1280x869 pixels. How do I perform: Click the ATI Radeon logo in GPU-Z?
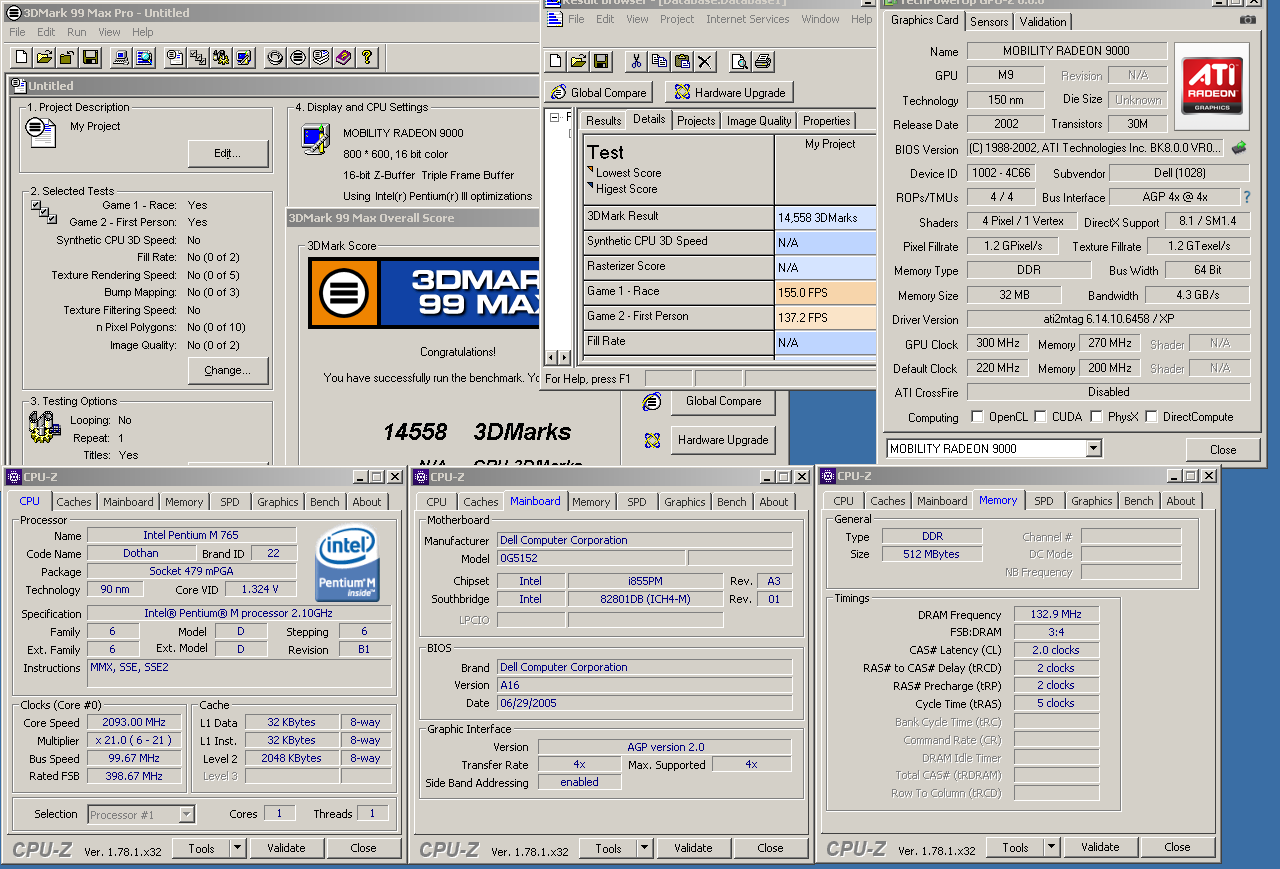tap(1213, 87)
